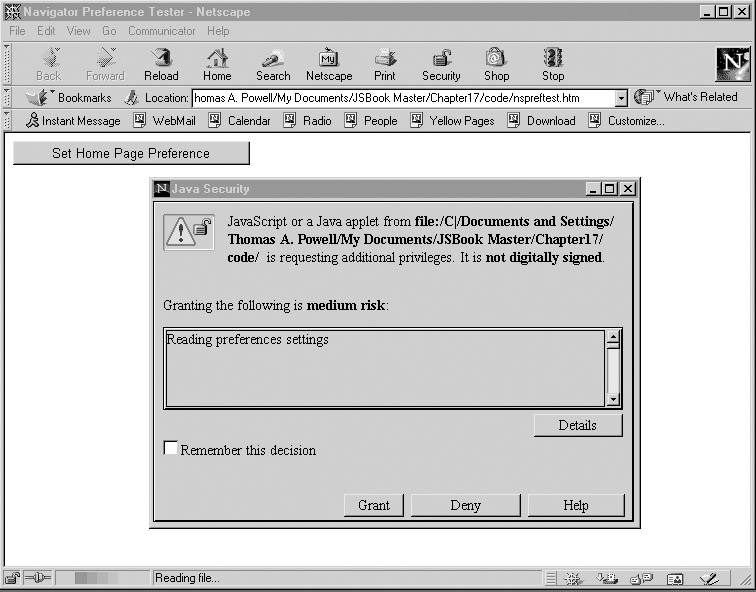The image size is (756, 592).
Task: Go to Home page via toolbar
Action: (217, 64)
